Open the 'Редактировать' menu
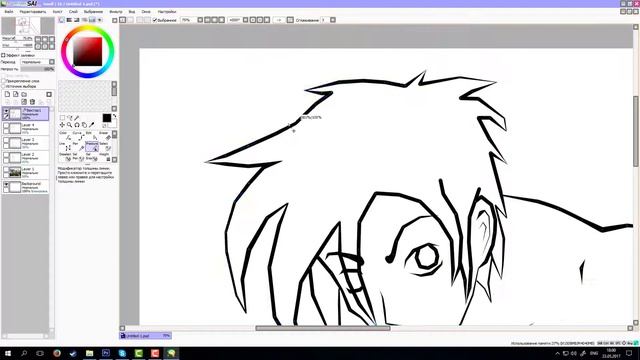 pos(33,12)
